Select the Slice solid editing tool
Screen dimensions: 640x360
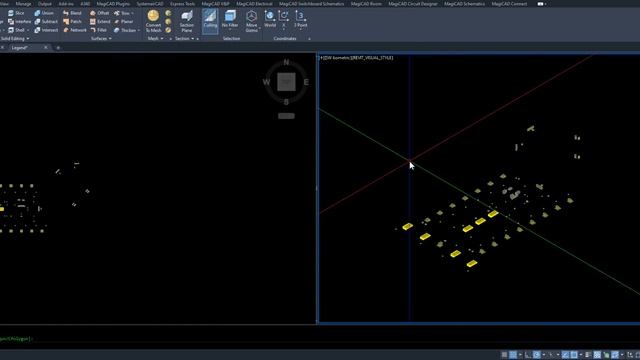(x=16, y=13)
